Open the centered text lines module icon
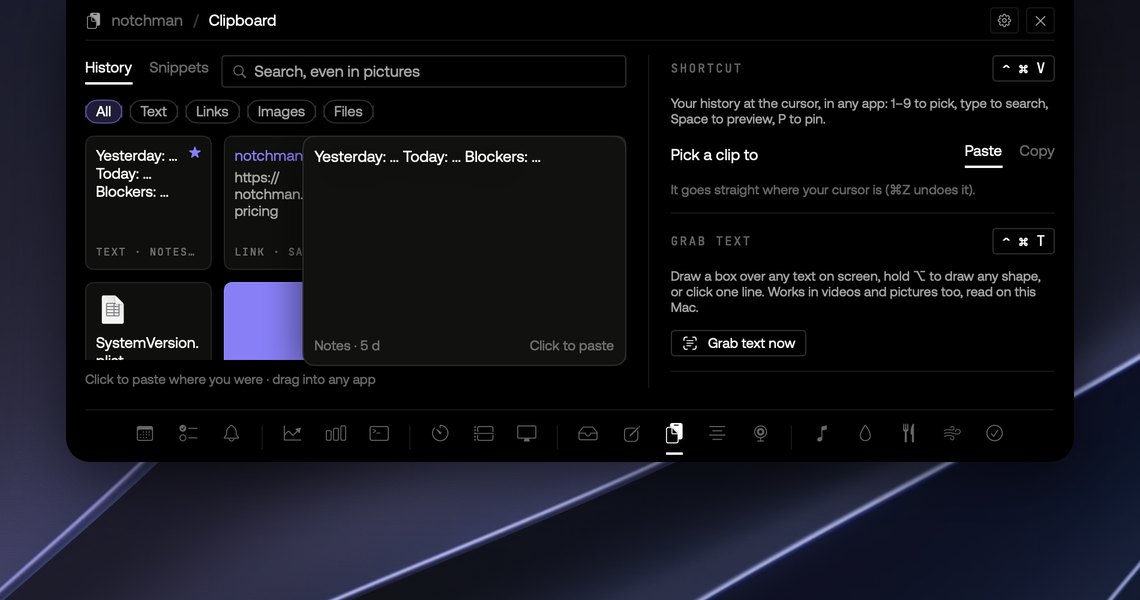Image resolution: width=1140 pixels, height=600 pixels. pyautogui.click(x=717, y=433)
